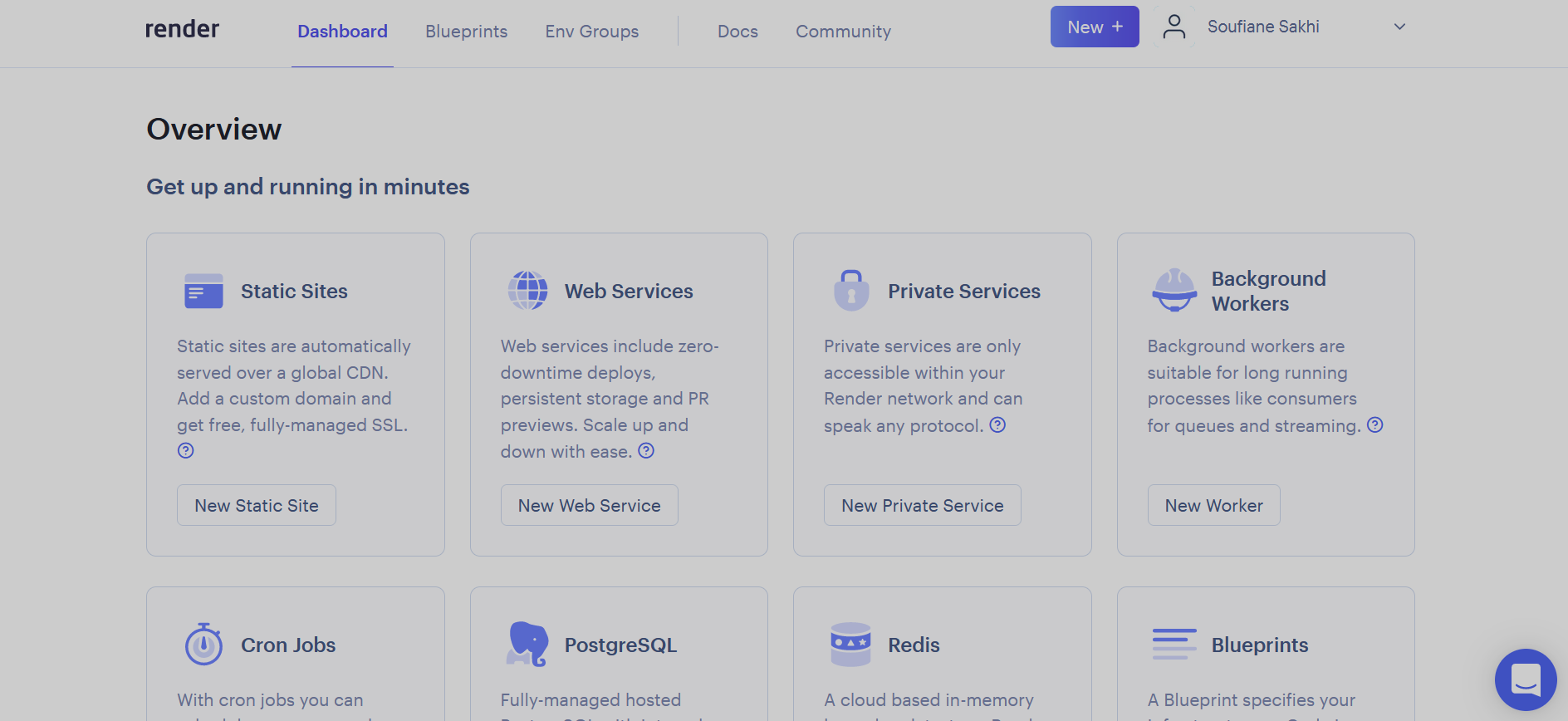This screenshot has height=721, width=1568.
Task: Open the New + creation menu
Action: (1094, 27)
